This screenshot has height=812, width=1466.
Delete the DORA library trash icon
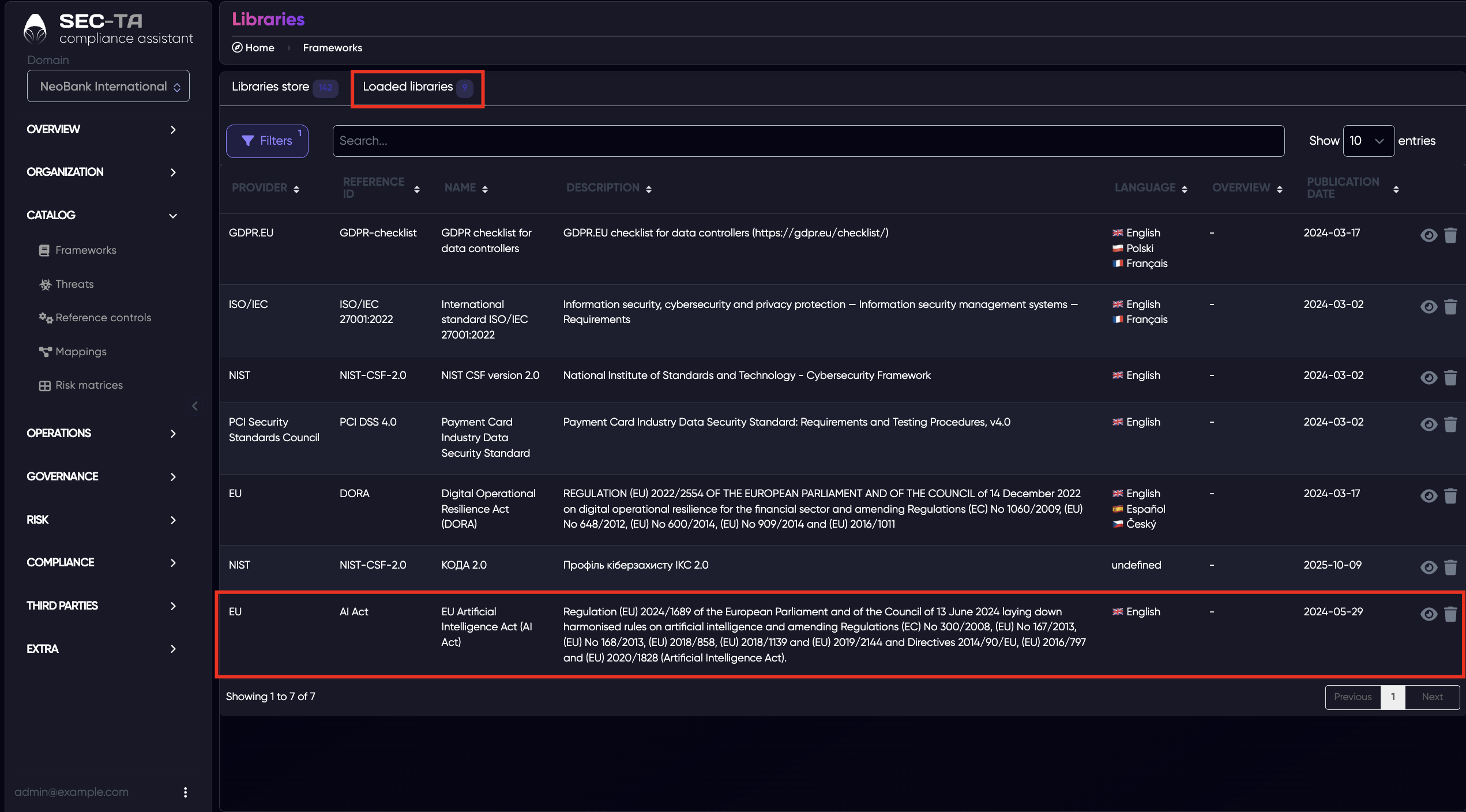click(1450, 495)
